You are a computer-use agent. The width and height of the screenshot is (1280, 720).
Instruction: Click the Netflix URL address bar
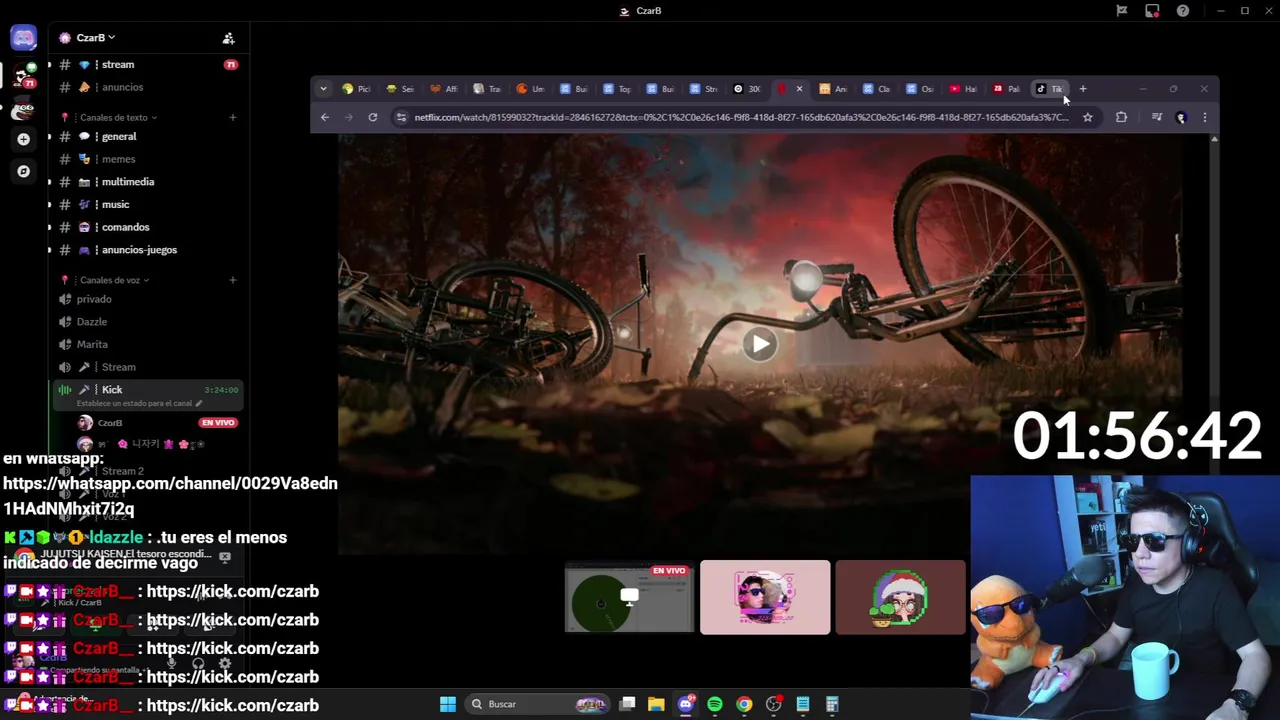(x=740, y=117)
